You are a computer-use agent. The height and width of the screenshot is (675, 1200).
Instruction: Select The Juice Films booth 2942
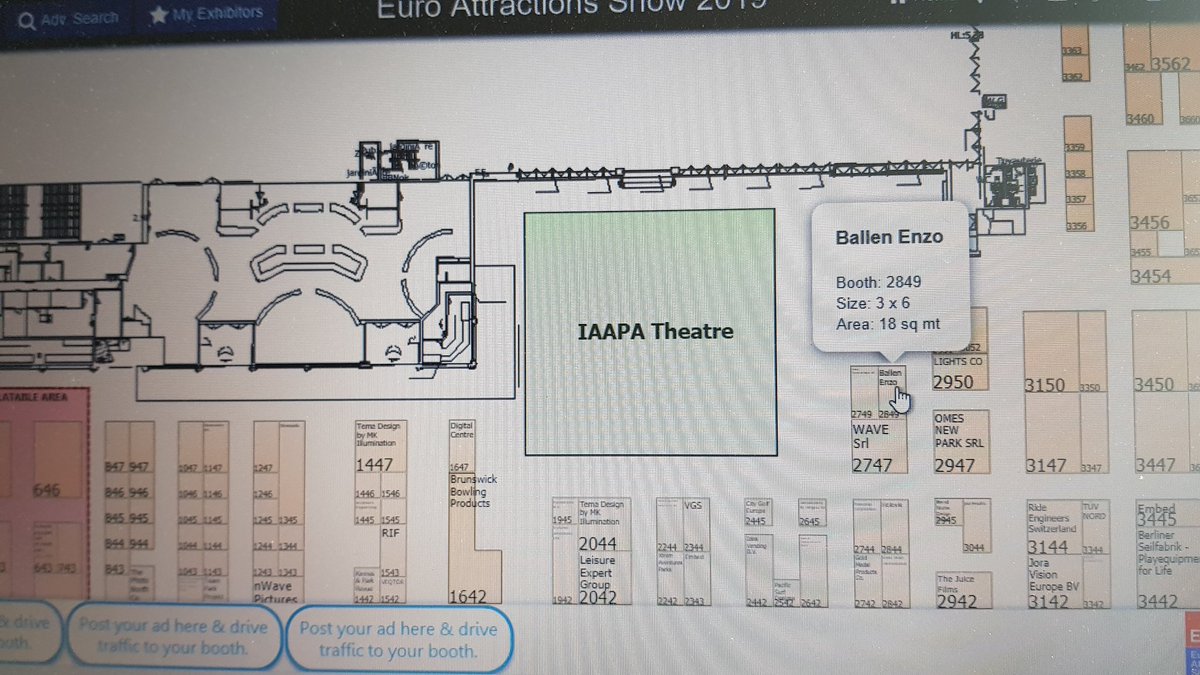point(962,590)
